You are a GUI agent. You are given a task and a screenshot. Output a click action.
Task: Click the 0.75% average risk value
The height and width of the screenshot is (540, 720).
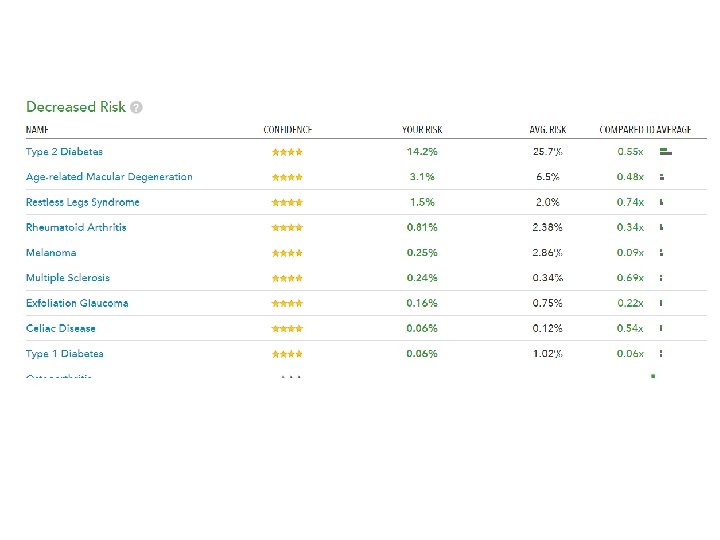[x=548, y=303]
